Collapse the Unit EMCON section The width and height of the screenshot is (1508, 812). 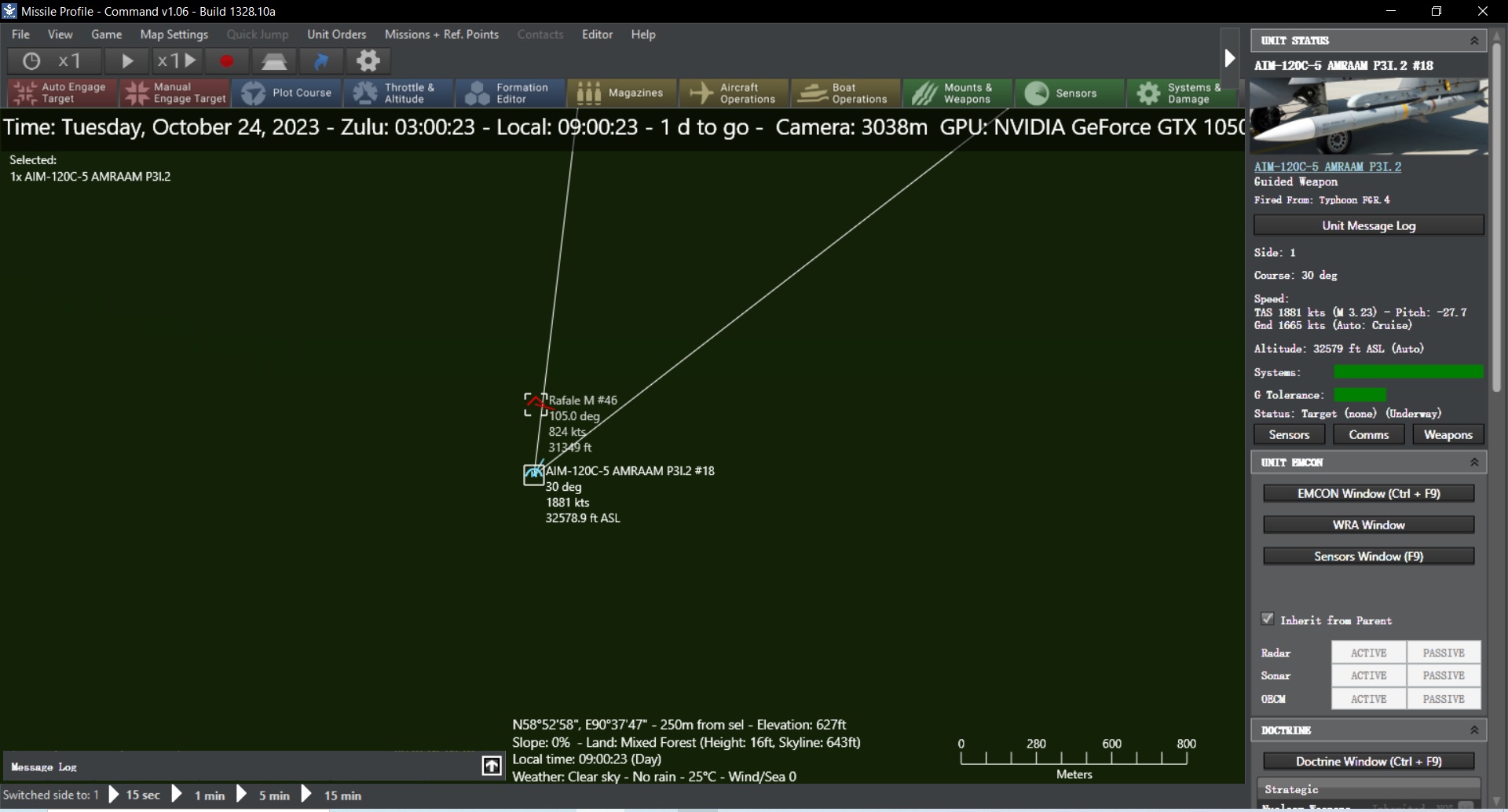pyautogui.click(x=1474, y=463)
